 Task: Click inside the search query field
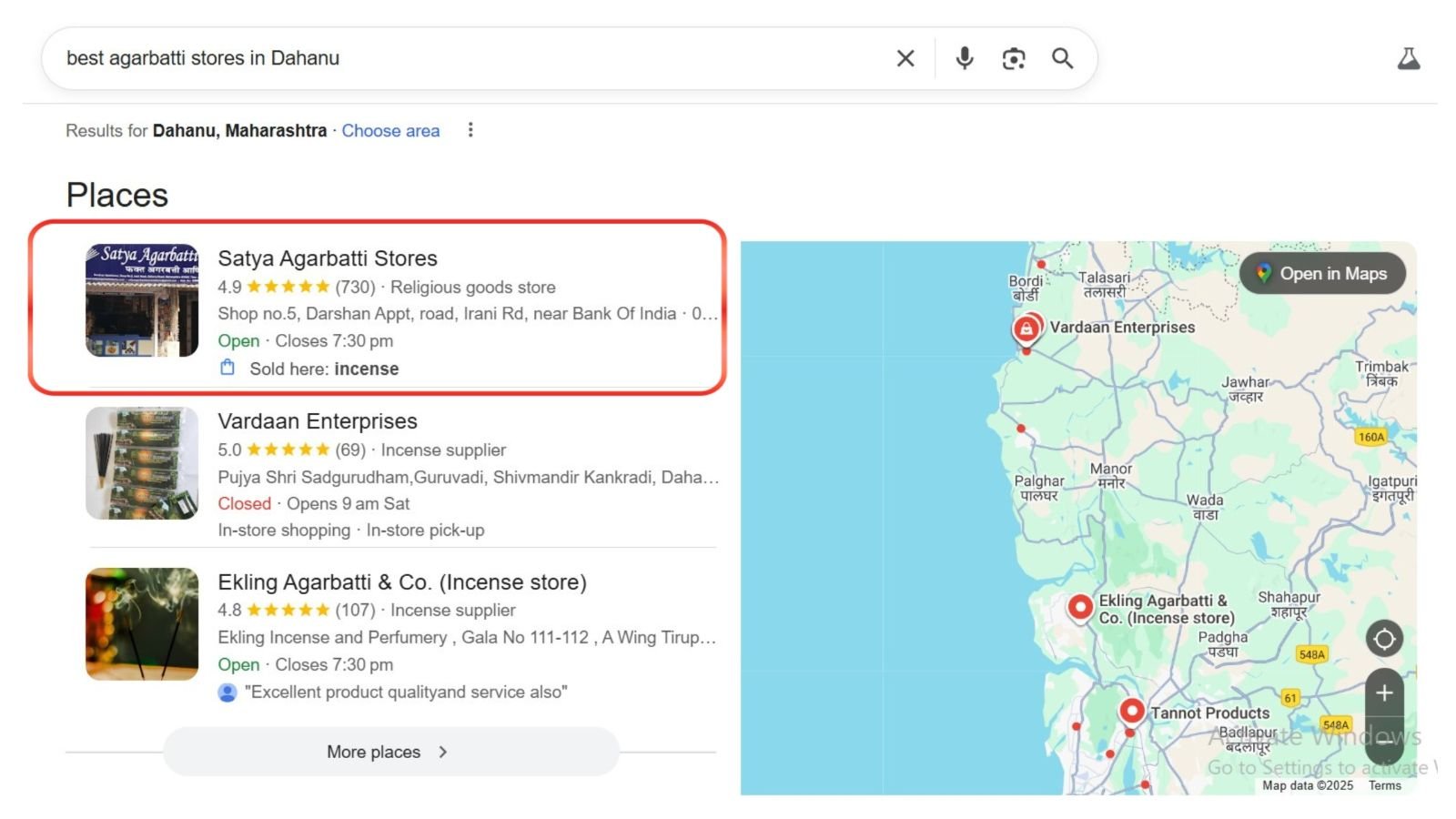pos(455,58)
